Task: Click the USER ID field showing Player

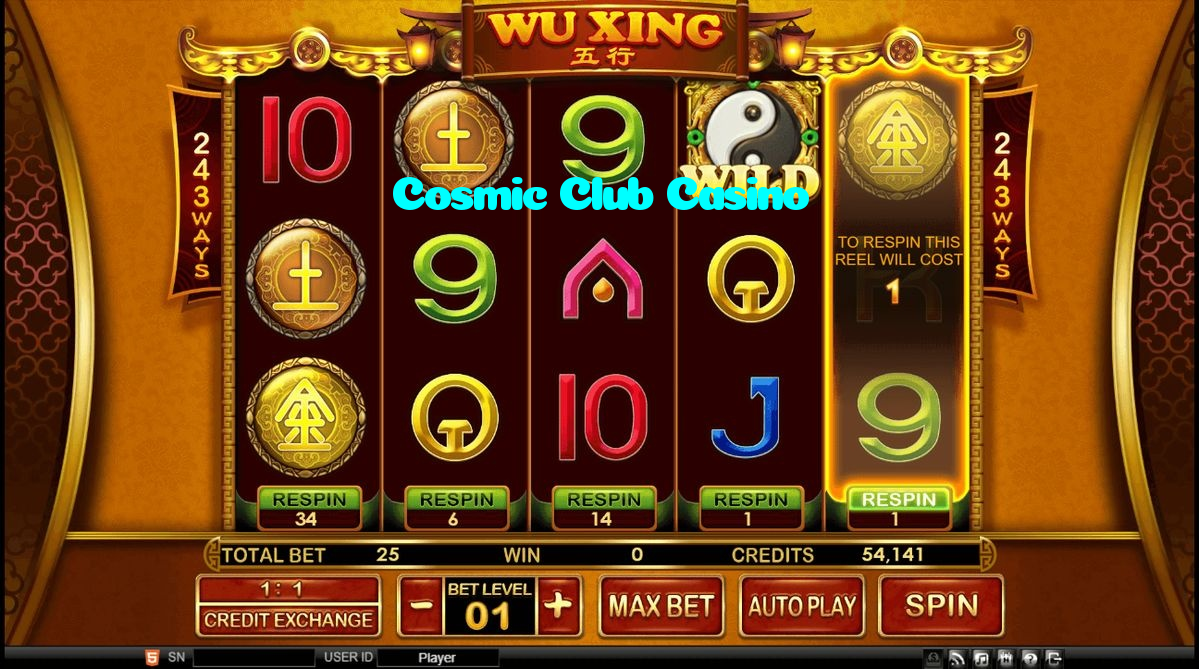Action: (437, 658)
